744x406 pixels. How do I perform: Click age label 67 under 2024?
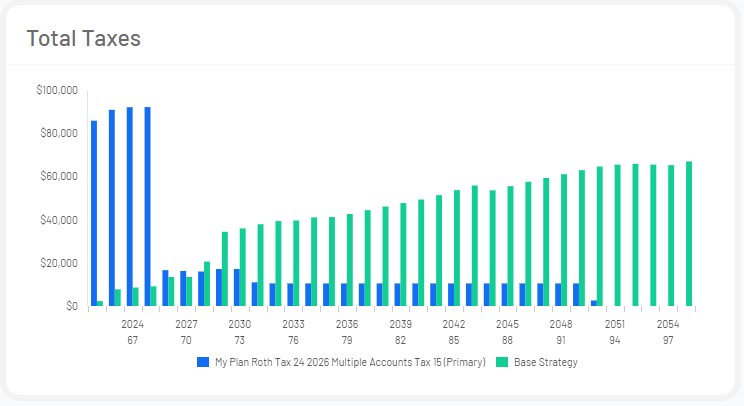coord(132,341)
